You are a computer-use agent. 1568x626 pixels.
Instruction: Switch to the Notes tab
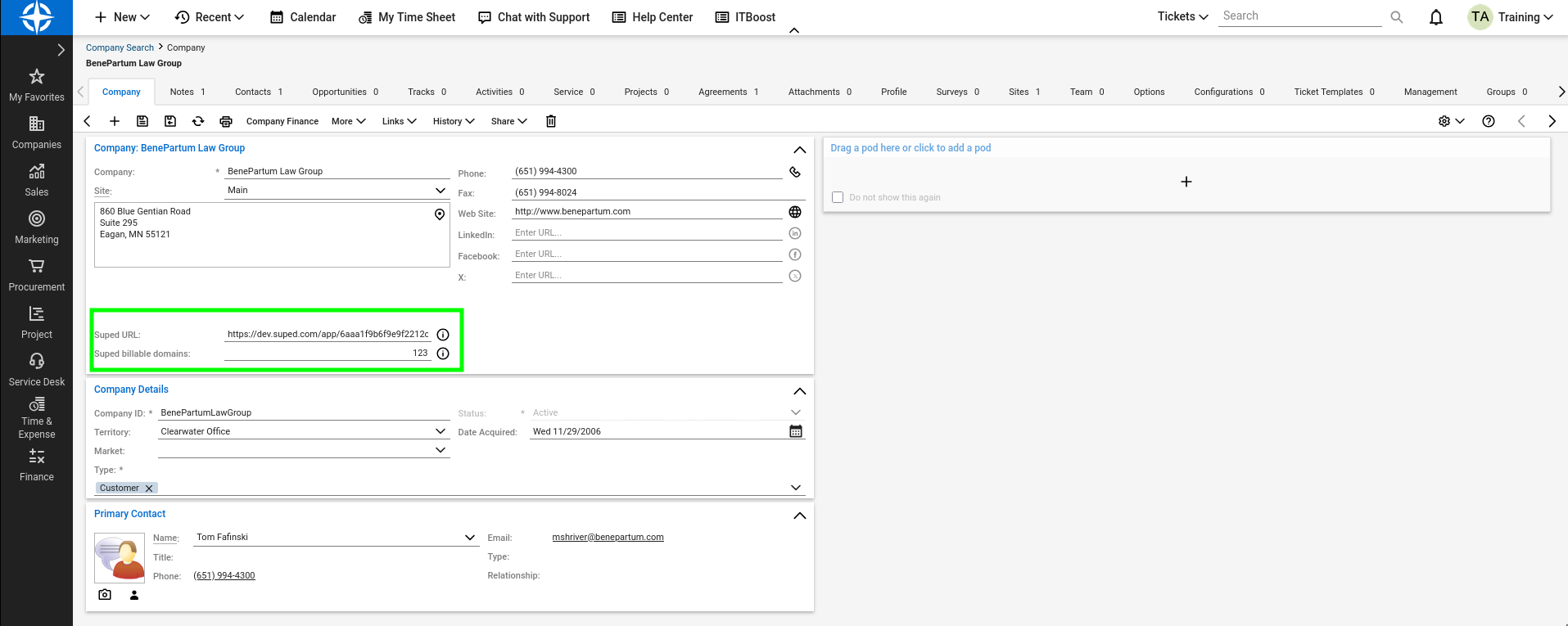188,92
